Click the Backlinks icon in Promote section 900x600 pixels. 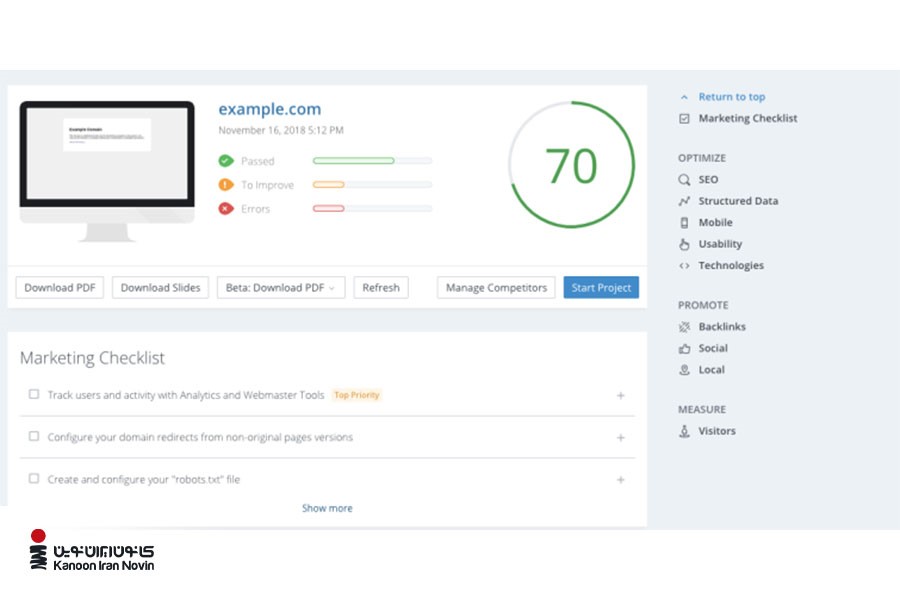click(684, 327)
